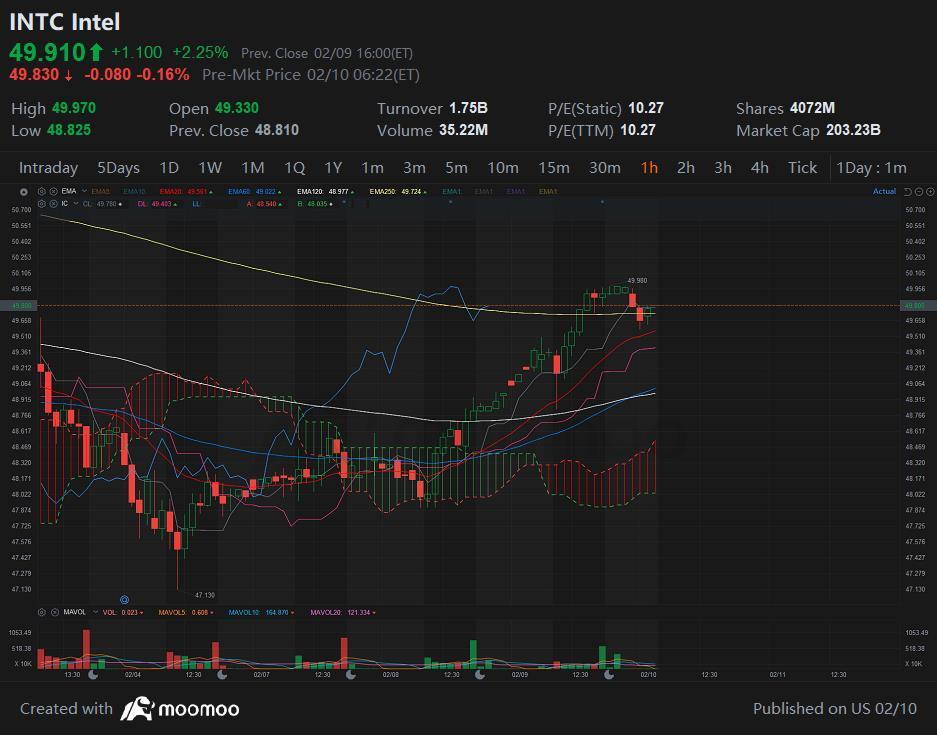Select the 1M monthly timeframe tab
The image size is (937, 735).
coord(253,168)
